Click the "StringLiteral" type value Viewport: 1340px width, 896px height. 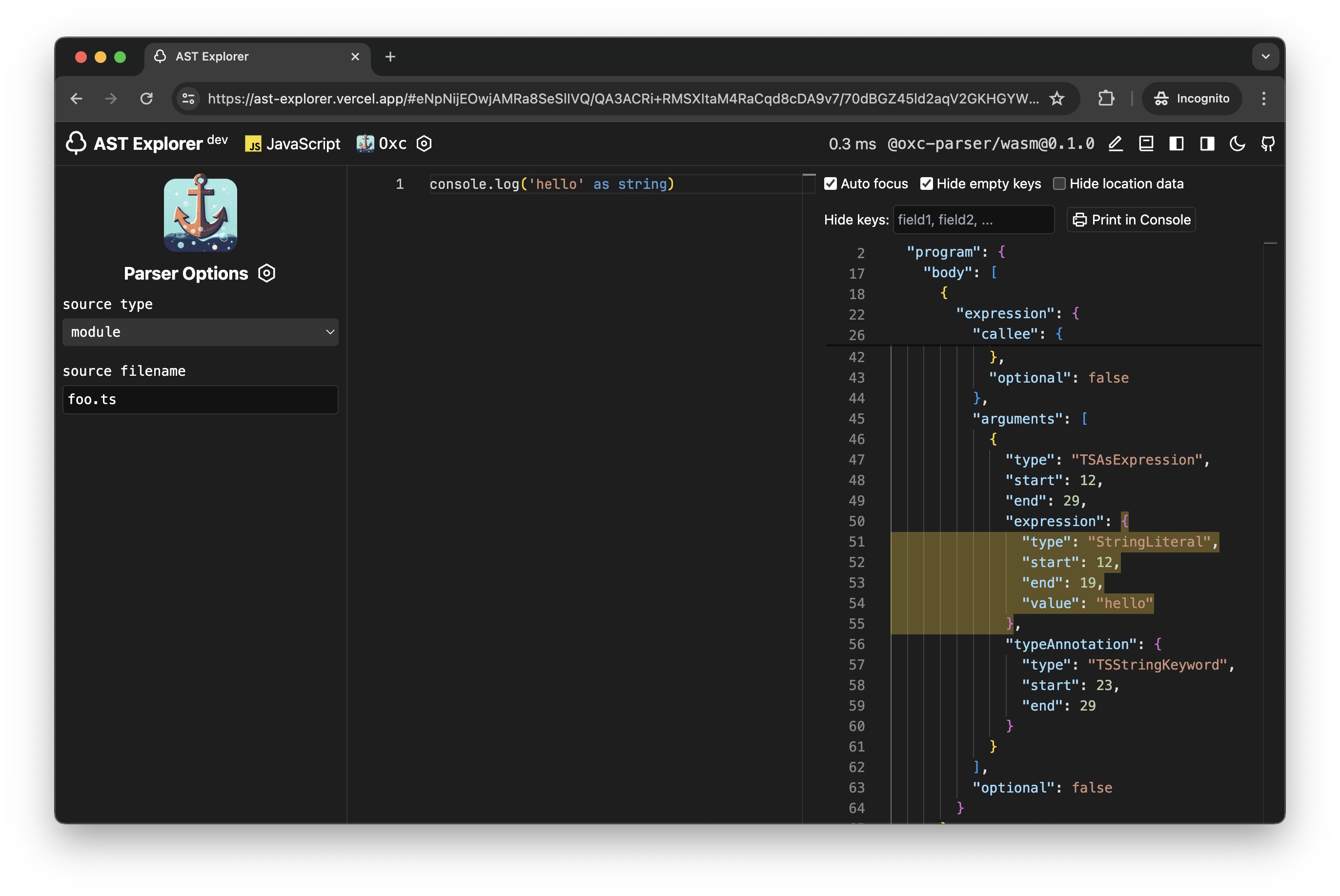[x=1149, y=542]
